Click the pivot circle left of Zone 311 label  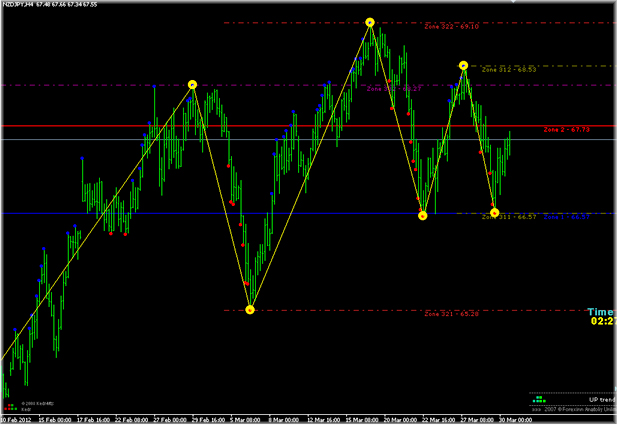pyautogui.click(x=494, y=212)
